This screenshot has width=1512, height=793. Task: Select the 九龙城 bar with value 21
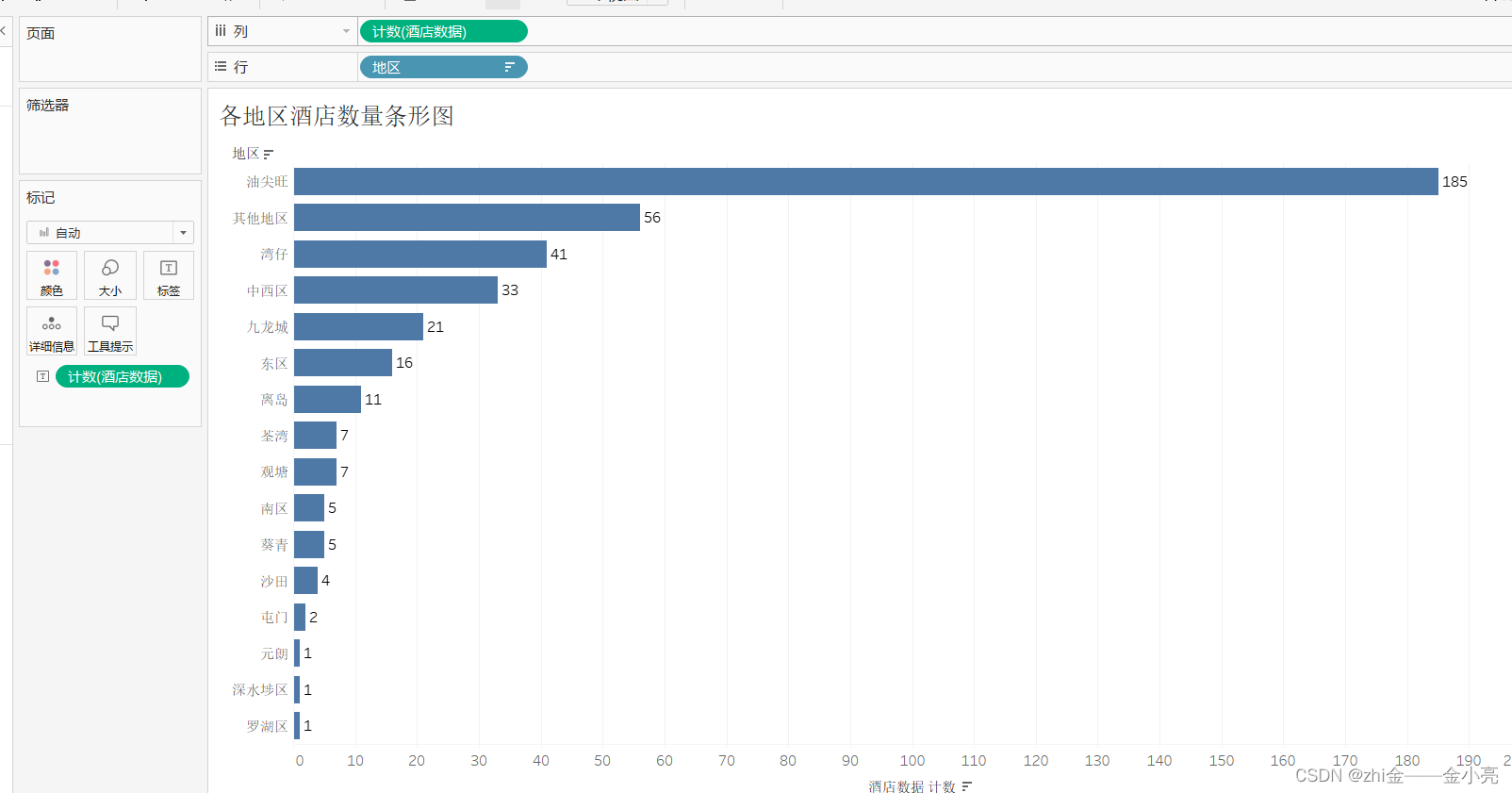click(358, 326)
